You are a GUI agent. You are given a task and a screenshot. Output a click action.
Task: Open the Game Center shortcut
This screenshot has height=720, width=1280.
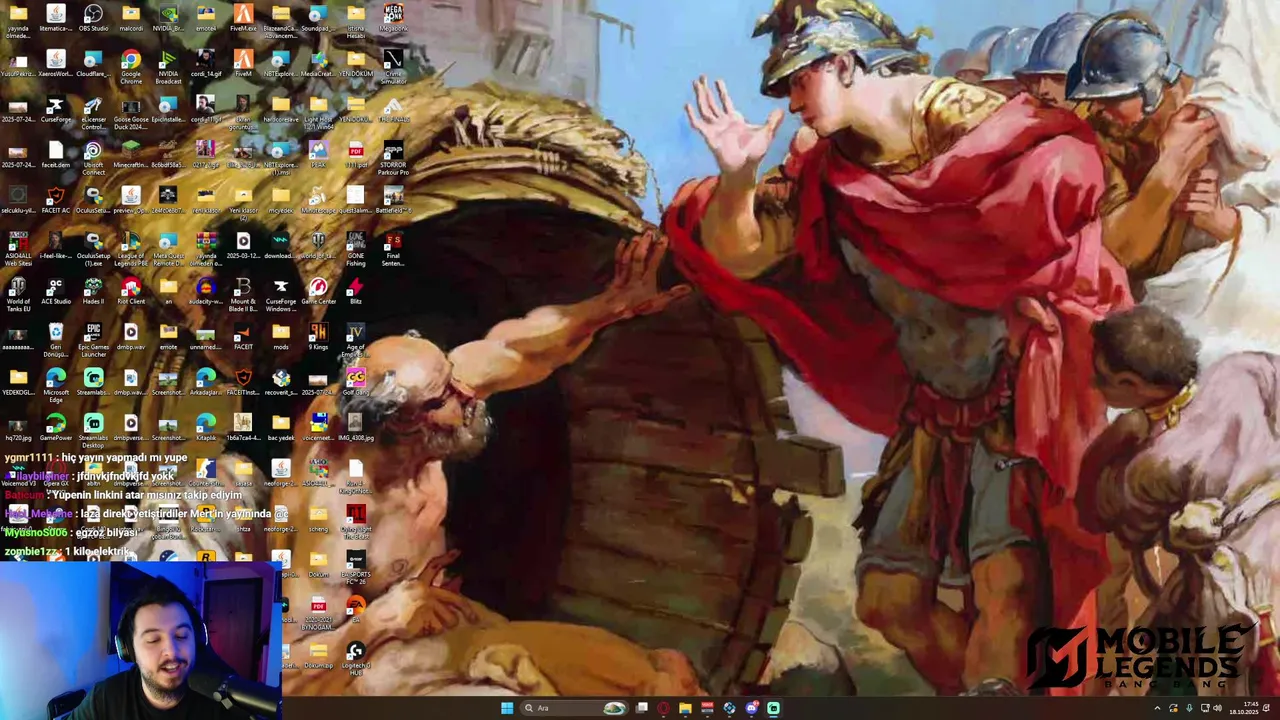(318, 292)
